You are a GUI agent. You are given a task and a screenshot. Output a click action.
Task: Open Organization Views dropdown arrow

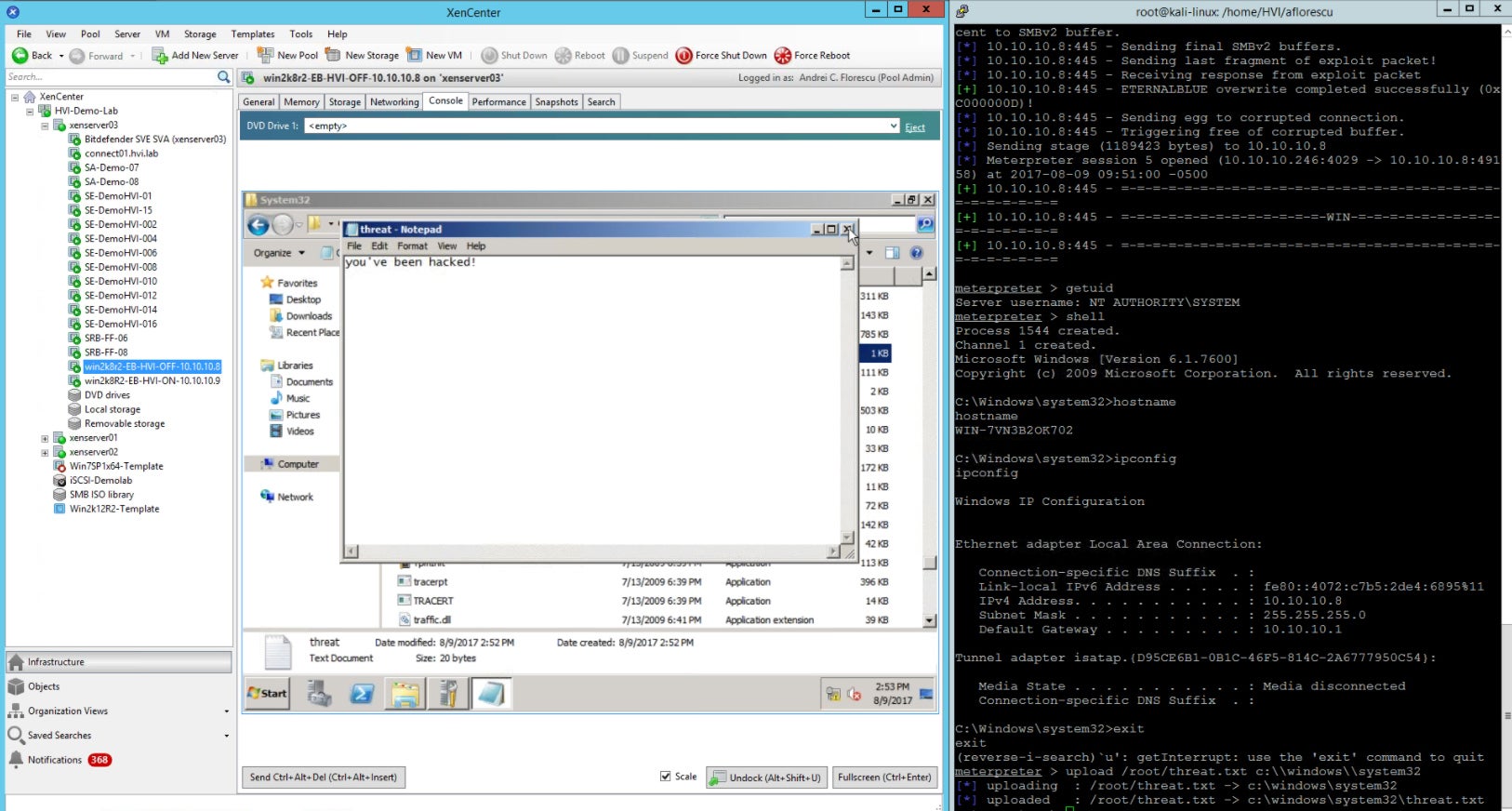pyautogui.click(x=227, y=711)
